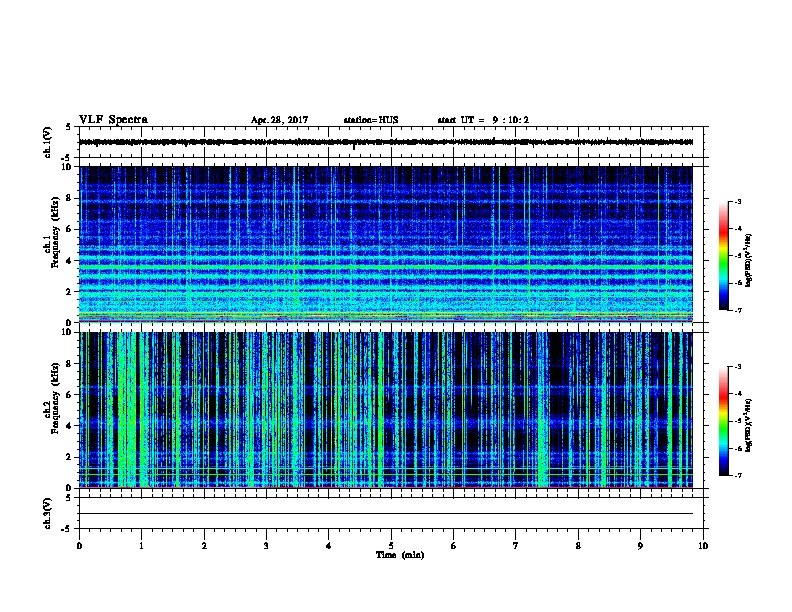Click the "9" tick on time axis

click(640, 545)
